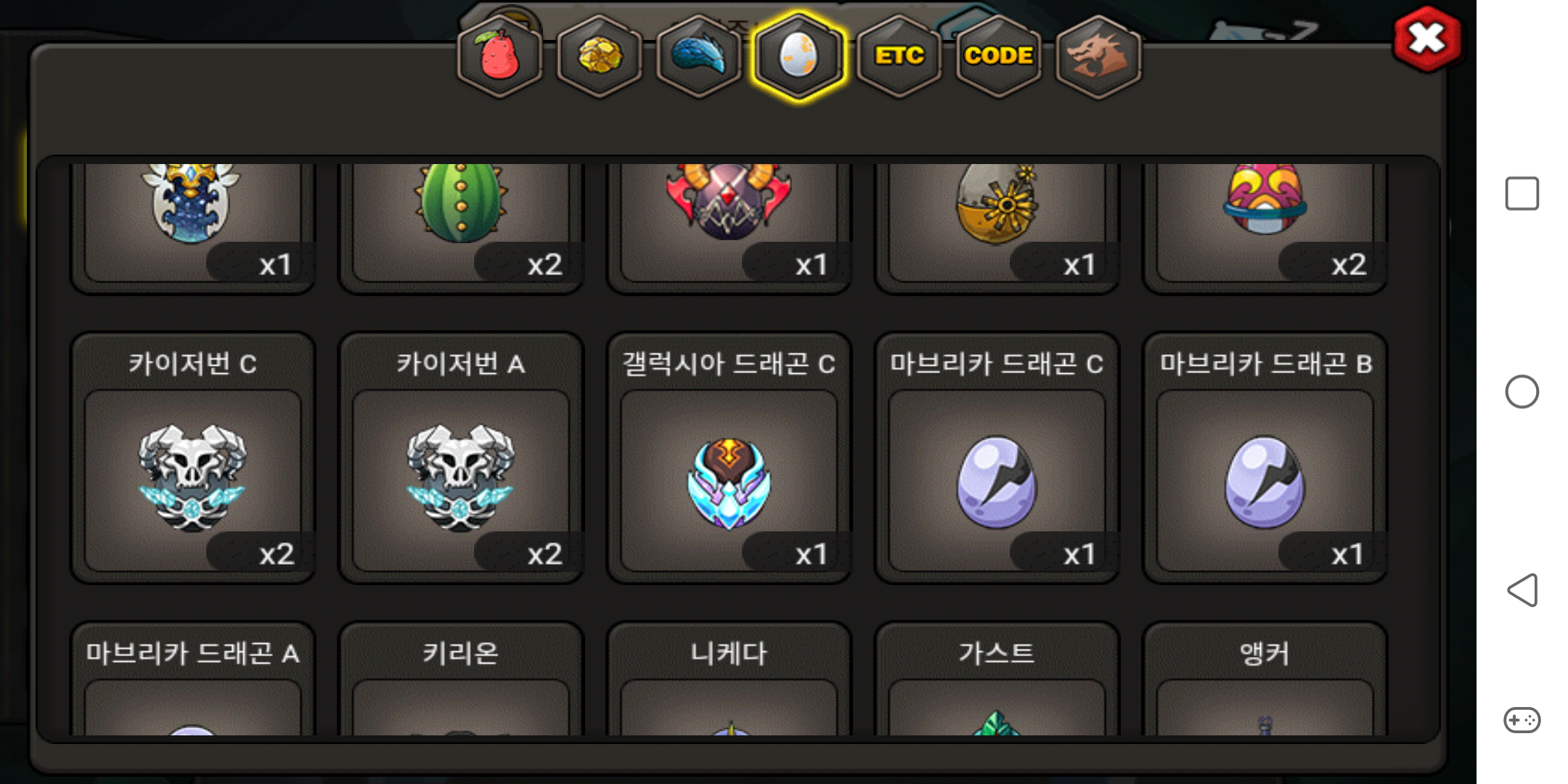1568x784 pixels.
Task: Pick the 마브리카 드래곤 B purple egg
Action: 1265,457
